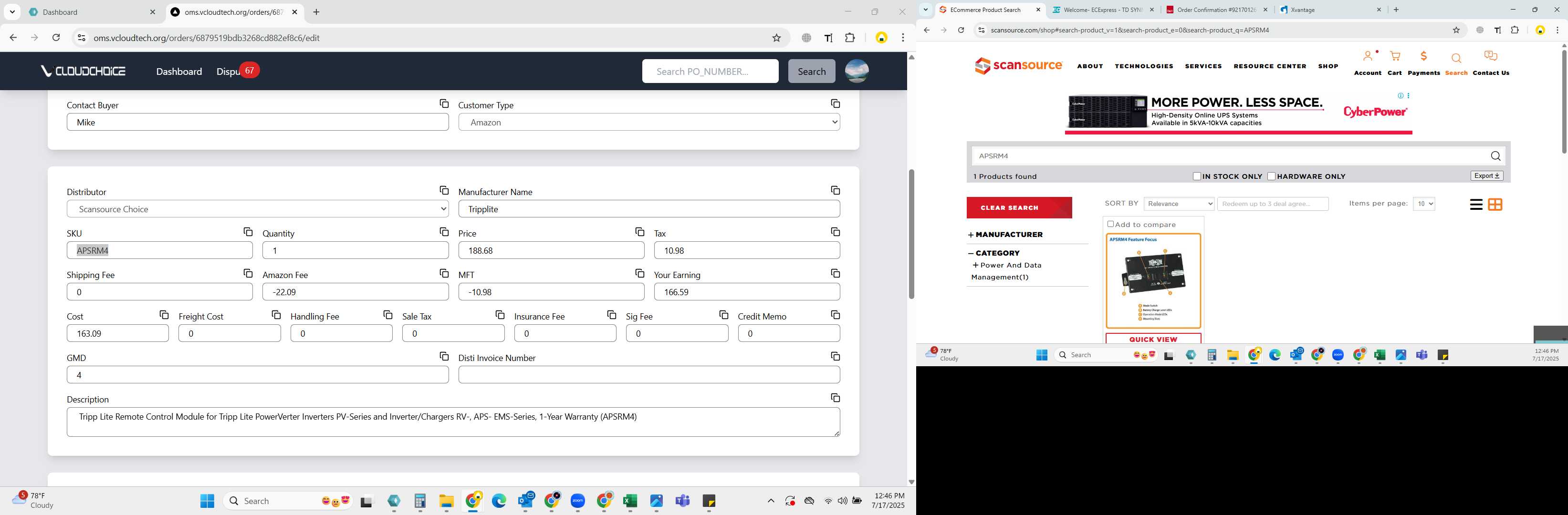Open TECHNOLOGIES menu on ScanSource
The height and width of the screenshot is (515, 1568).
pos(1144,66)
